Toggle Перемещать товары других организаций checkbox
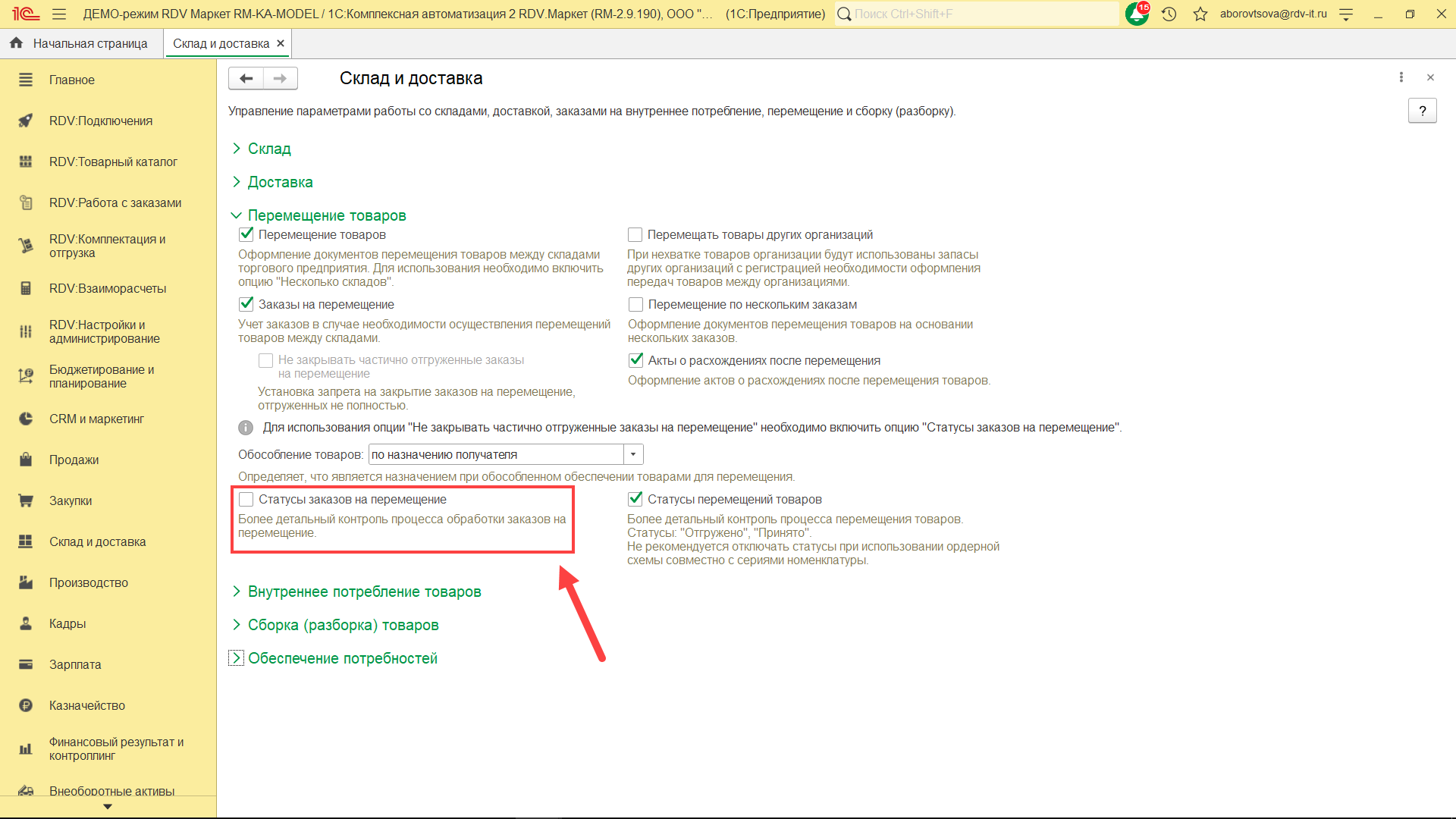Screen dimensions: 1456x819 click(x=635, y=235)
